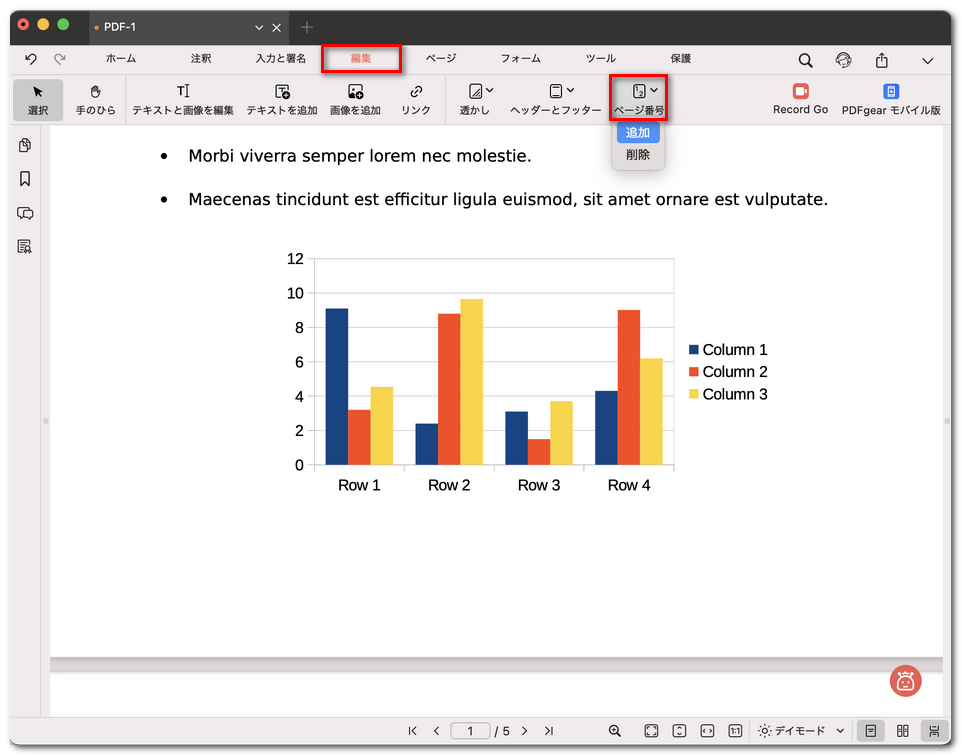This screenshot has height=756, width=962.
Task: Click 追加 in the page number menu
Action: (638, 133)
